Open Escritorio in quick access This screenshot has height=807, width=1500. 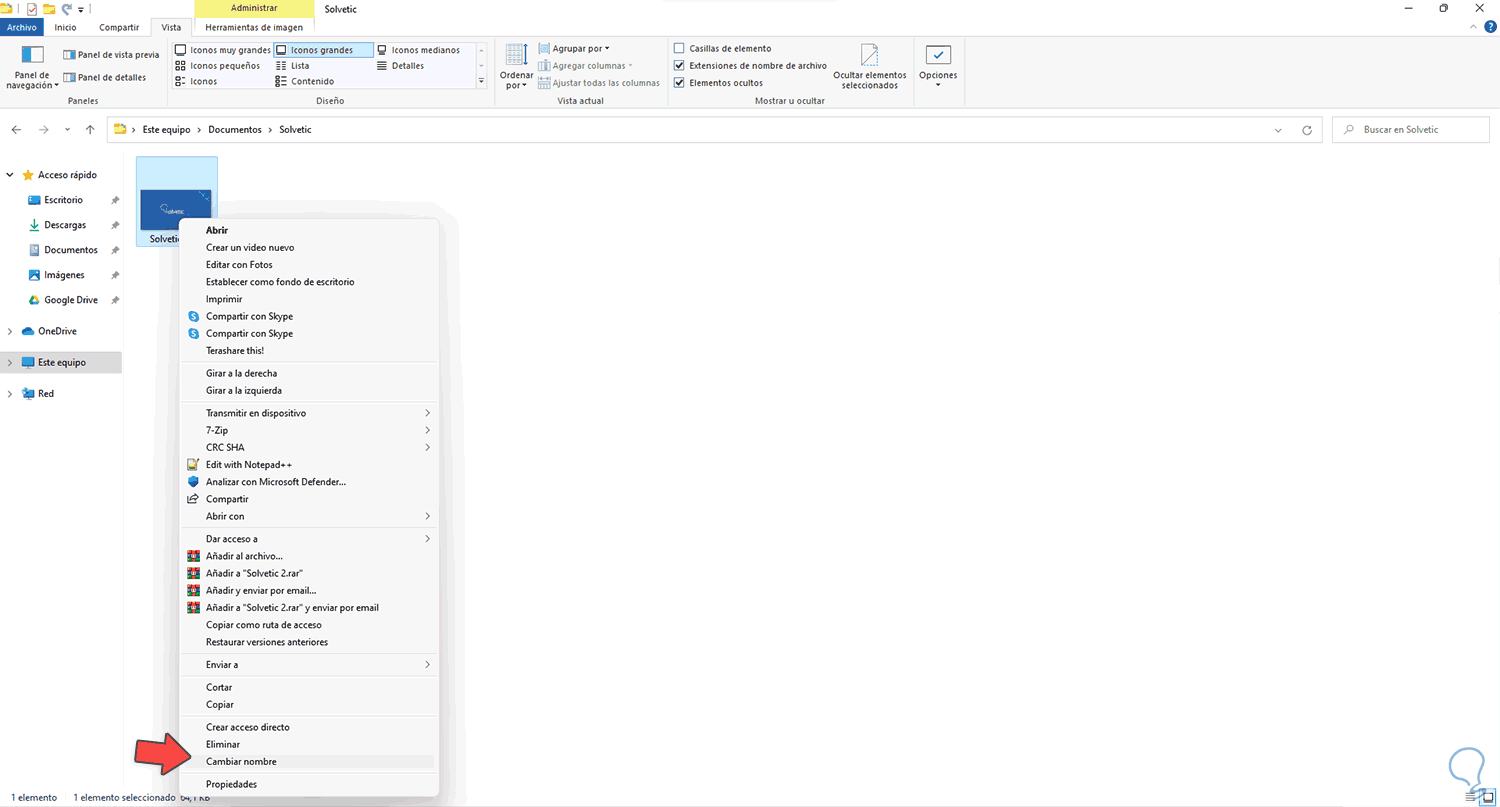pos(64,200)
